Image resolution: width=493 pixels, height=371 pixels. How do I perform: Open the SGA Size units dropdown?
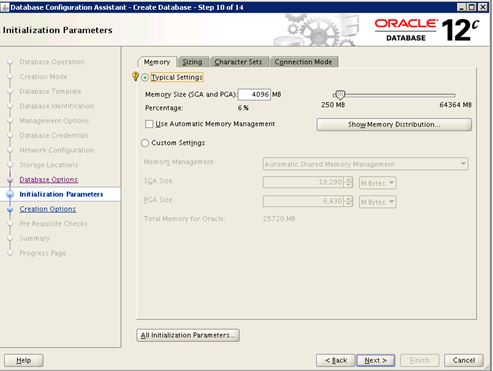click(x=378, y=183)
